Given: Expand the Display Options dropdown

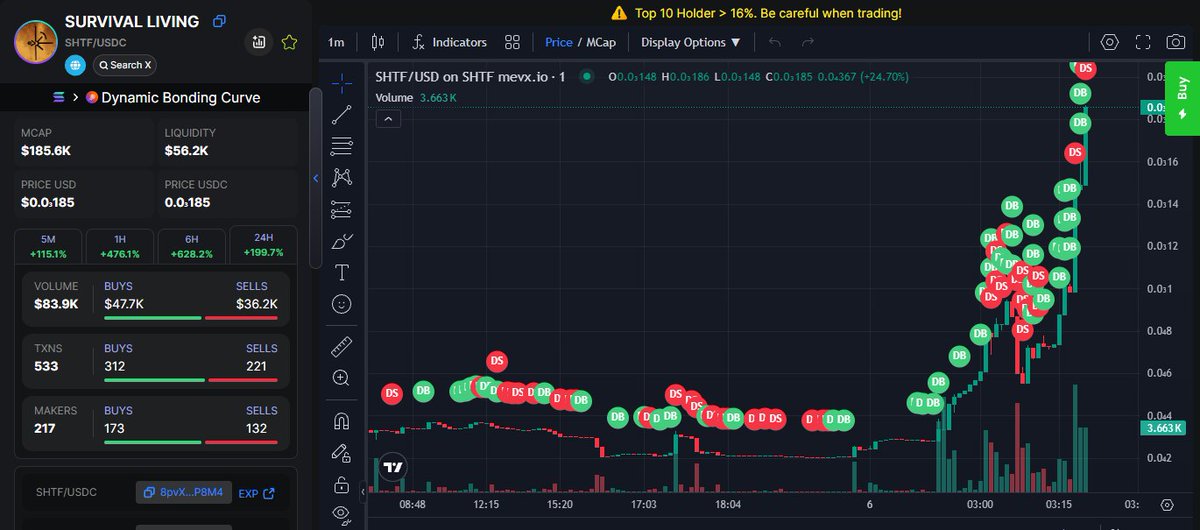Looking at the screenshot, I should pos(691,42).
